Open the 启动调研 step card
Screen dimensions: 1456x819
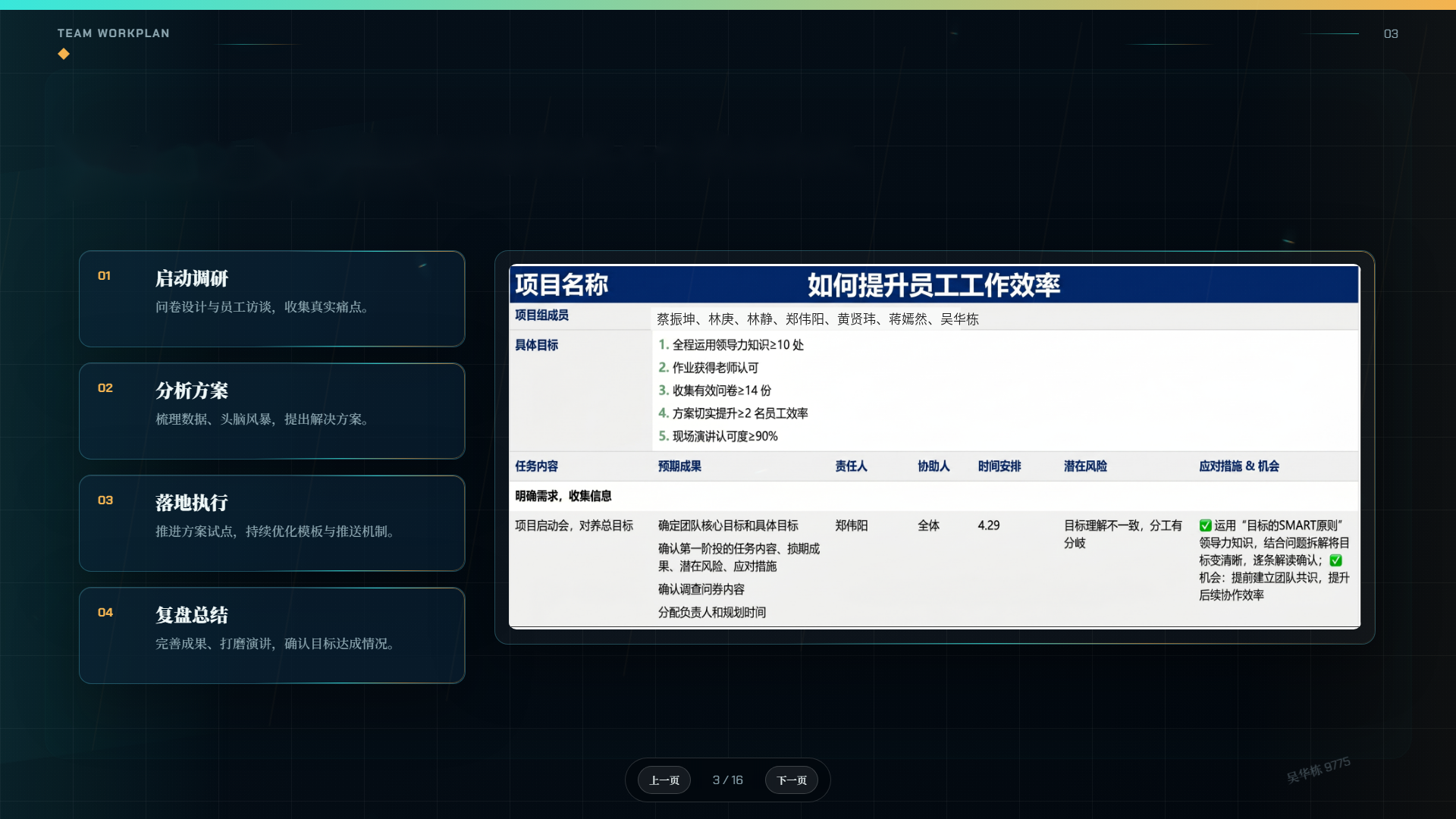(271, 299)
